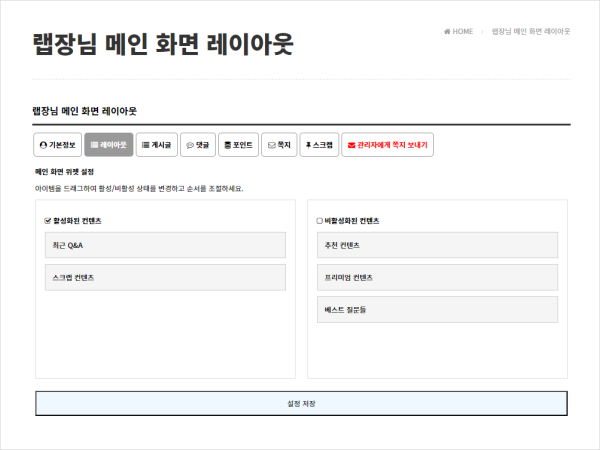Switch to the 스크랩 tab

coord(319,145)
